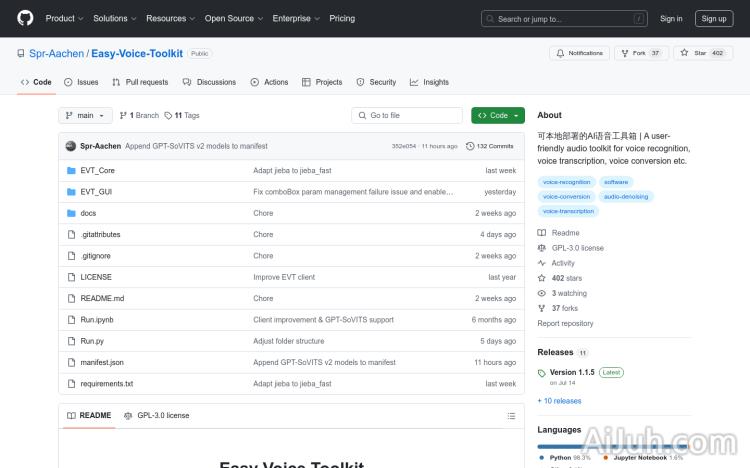
Task: Expand the Product menu
Action: coord(65,18)
